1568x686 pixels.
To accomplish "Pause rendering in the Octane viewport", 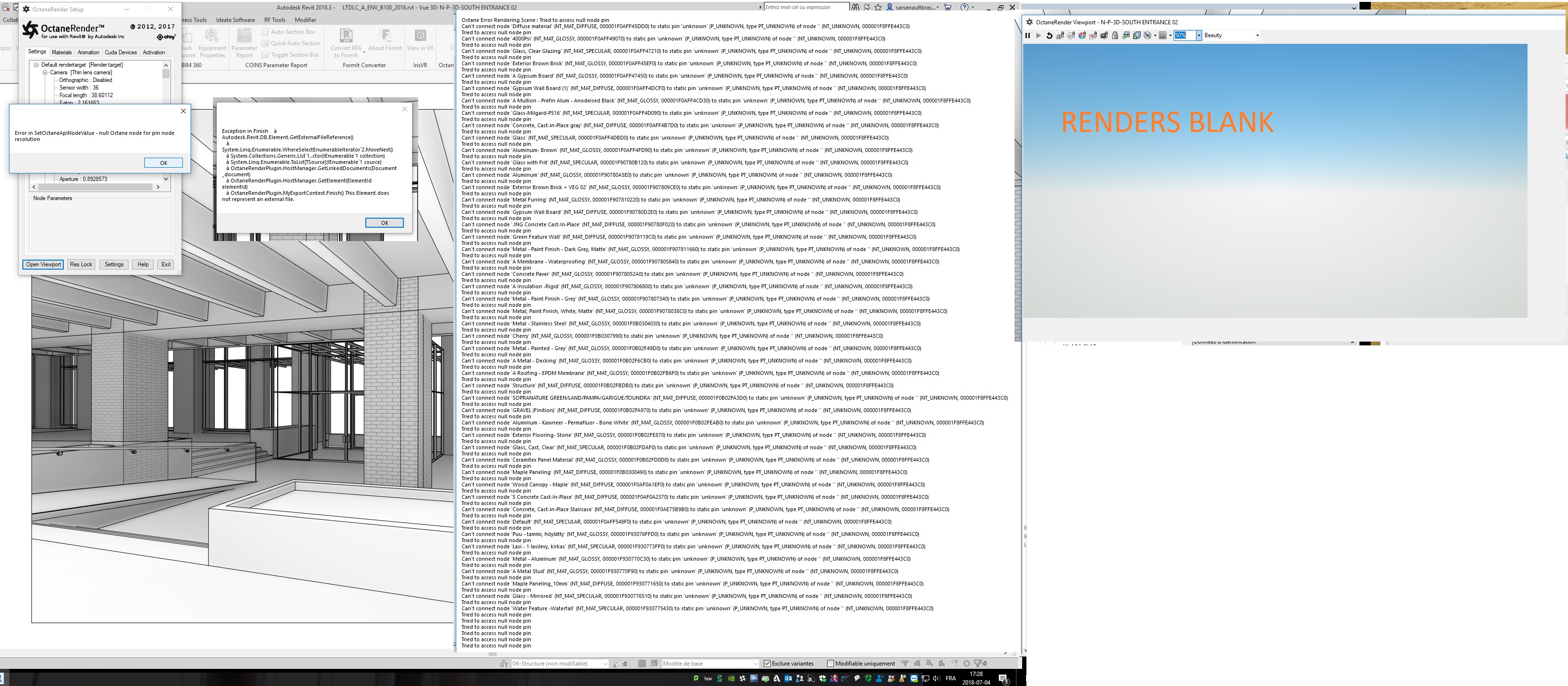I will point(1027,35).
